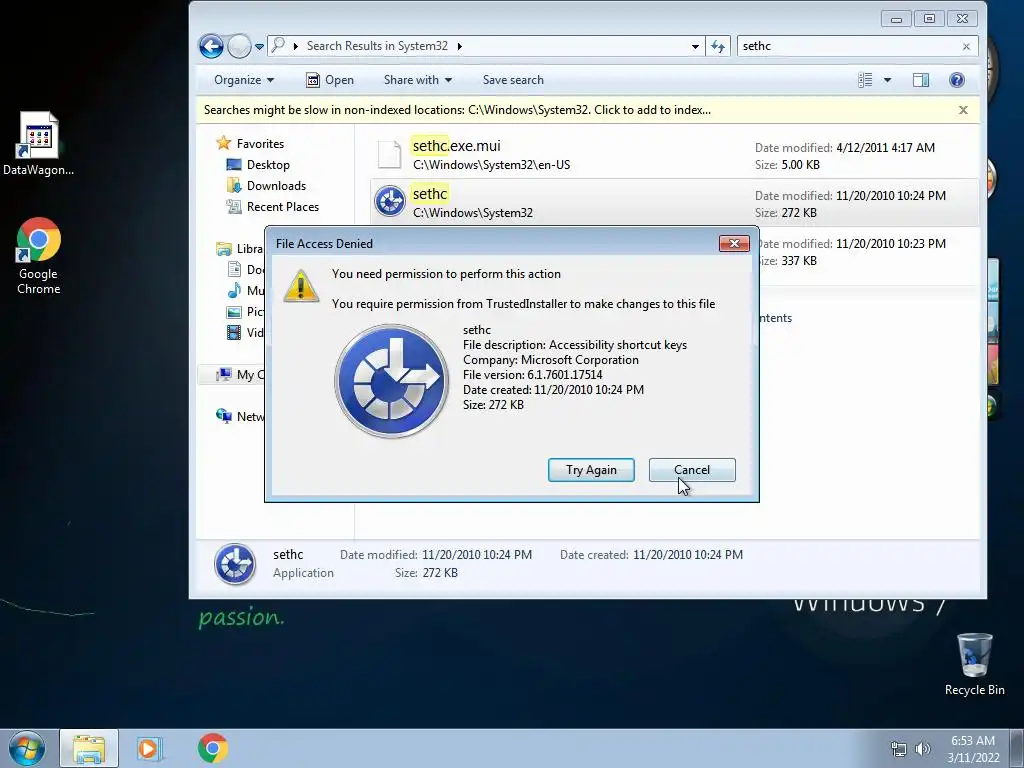The width and height of the screenshot is (1024, 768).
Task: Dismiss the yellow info bar
Action: pyautogui.click(x=963, y=110)
